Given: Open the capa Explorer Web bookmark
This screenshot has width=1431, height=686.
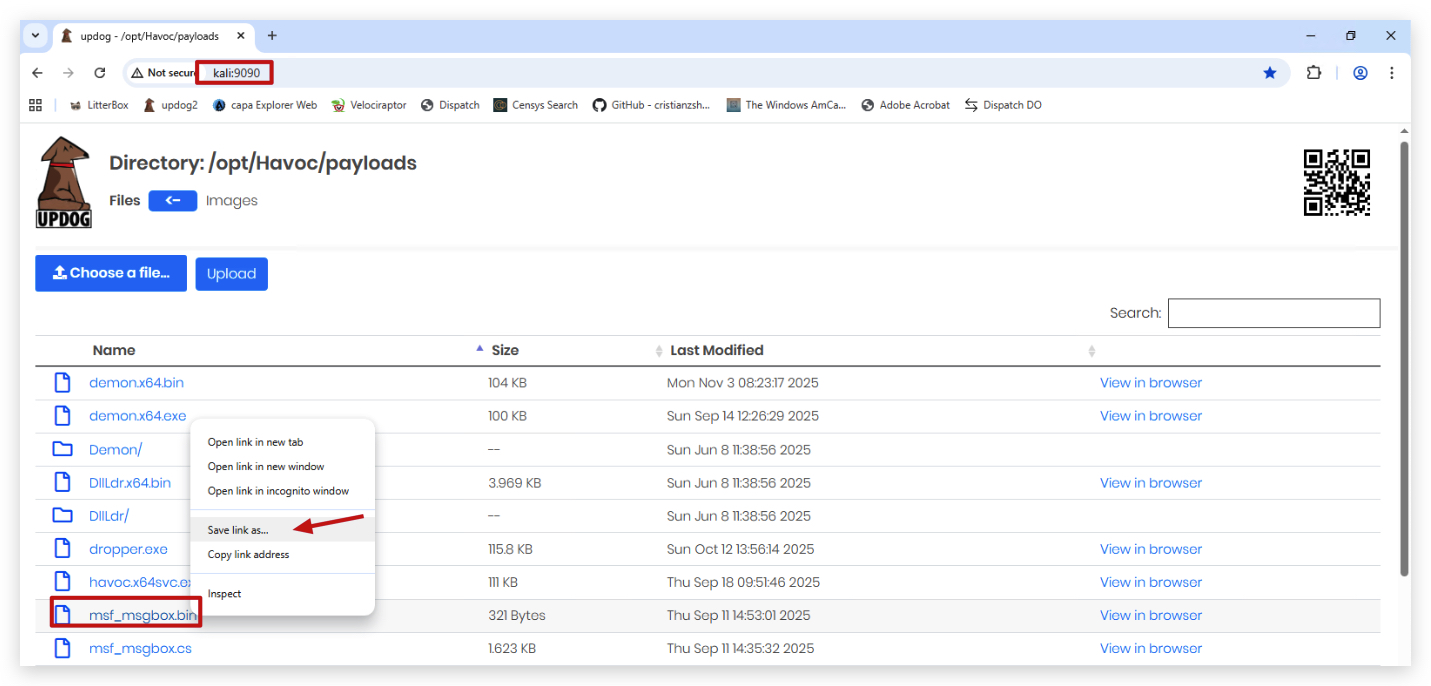Looking at the screenshot, I should pos(265,105).
